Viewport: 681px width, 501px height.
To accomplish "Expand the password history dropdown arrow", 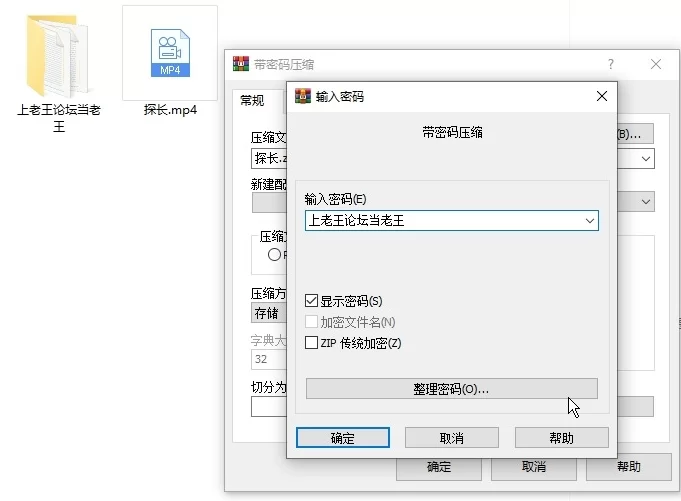I will click(x=589, y=221).
